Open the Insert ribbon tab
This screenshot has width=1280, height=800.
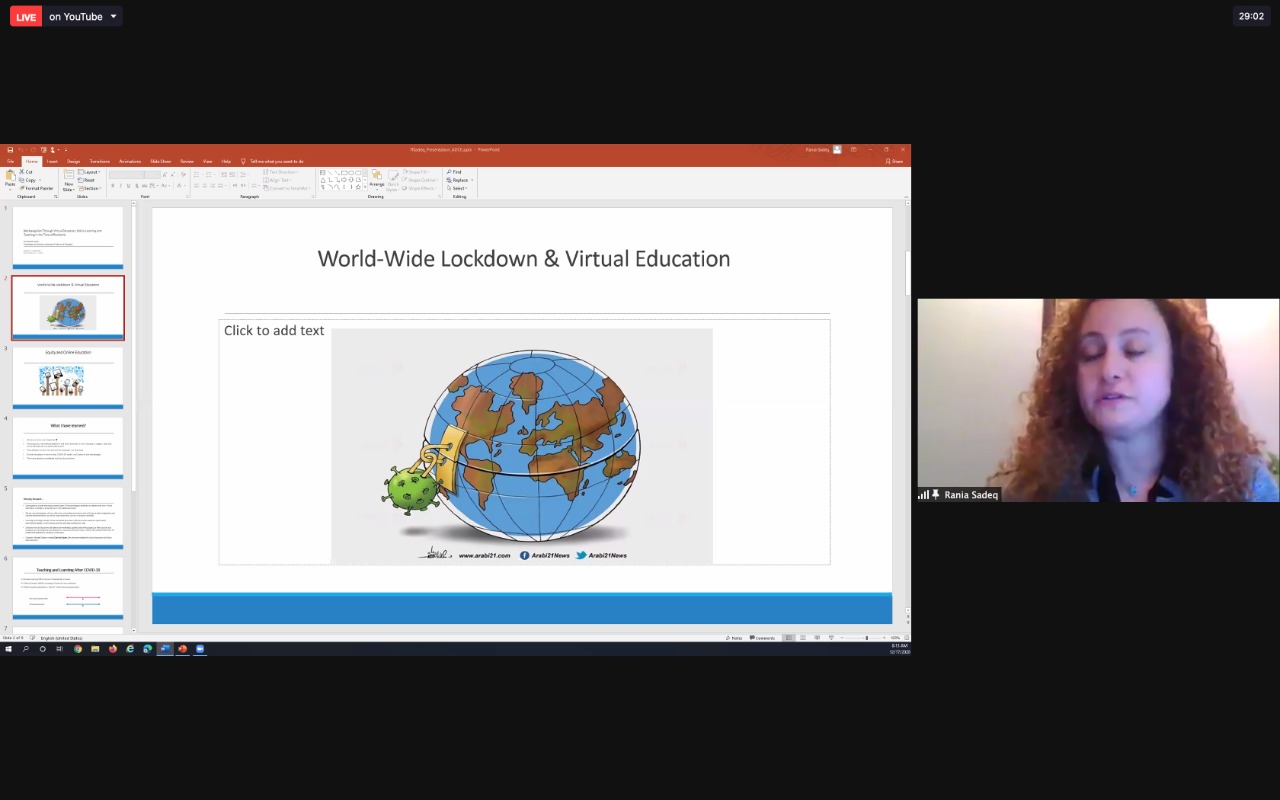[x=52, y=161]
